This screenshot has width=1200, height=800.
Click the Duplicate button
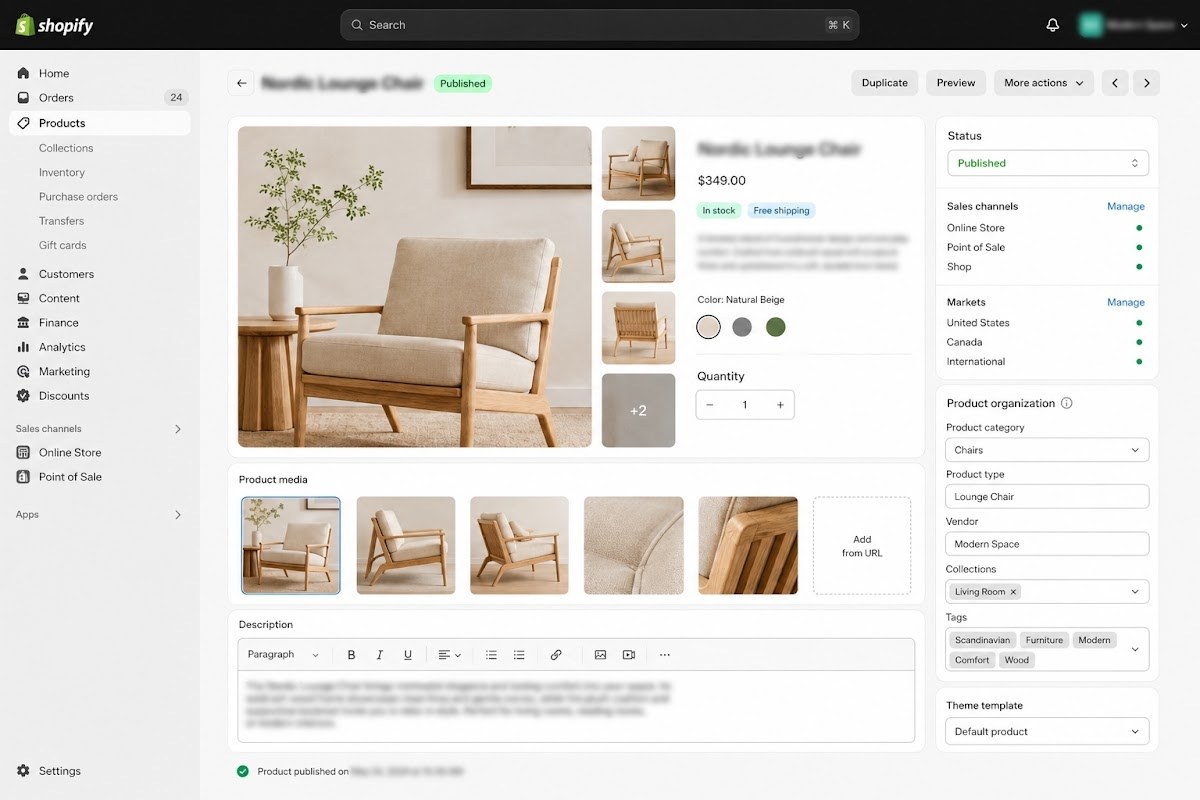[x=885, y=83]
